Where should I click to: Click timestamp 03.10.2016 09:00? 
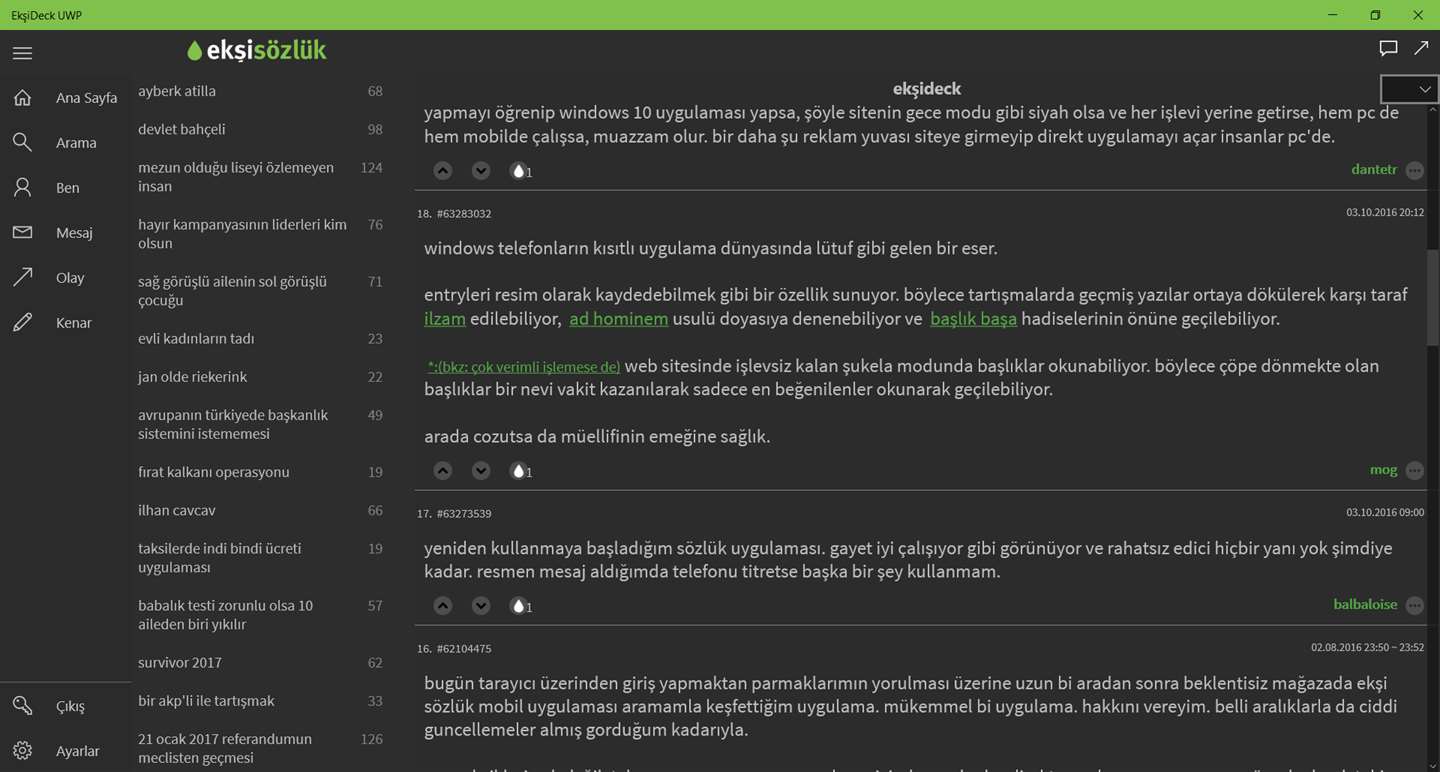1385,512
